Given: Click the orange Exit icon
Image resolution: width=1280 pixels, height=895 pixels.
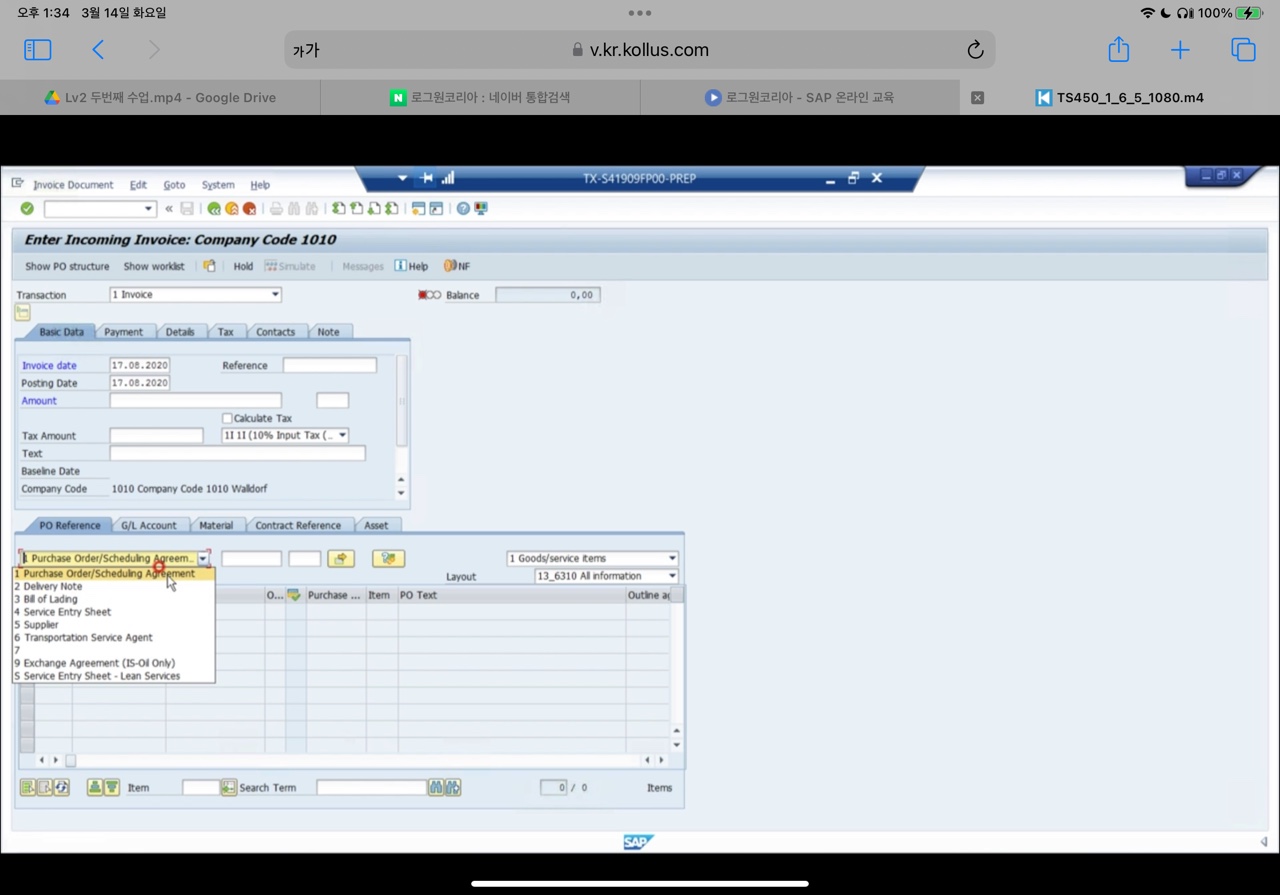Looking at the screenshot, I should 232,208.
